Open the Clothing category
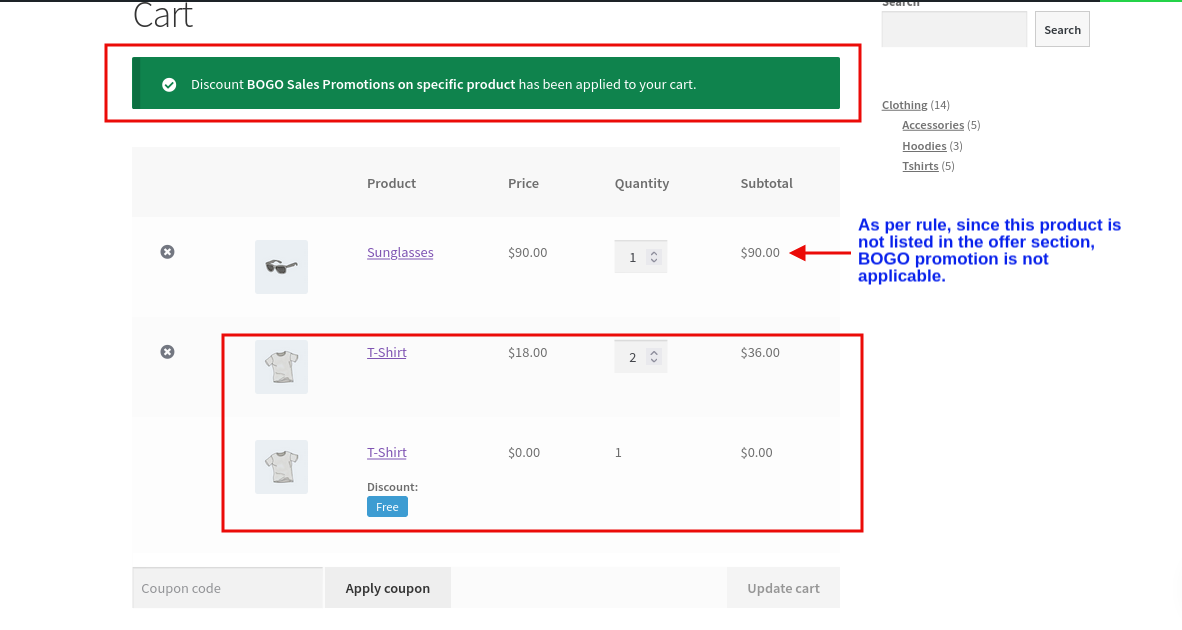Screen dimensions: 1182x630 click(904, 105)
